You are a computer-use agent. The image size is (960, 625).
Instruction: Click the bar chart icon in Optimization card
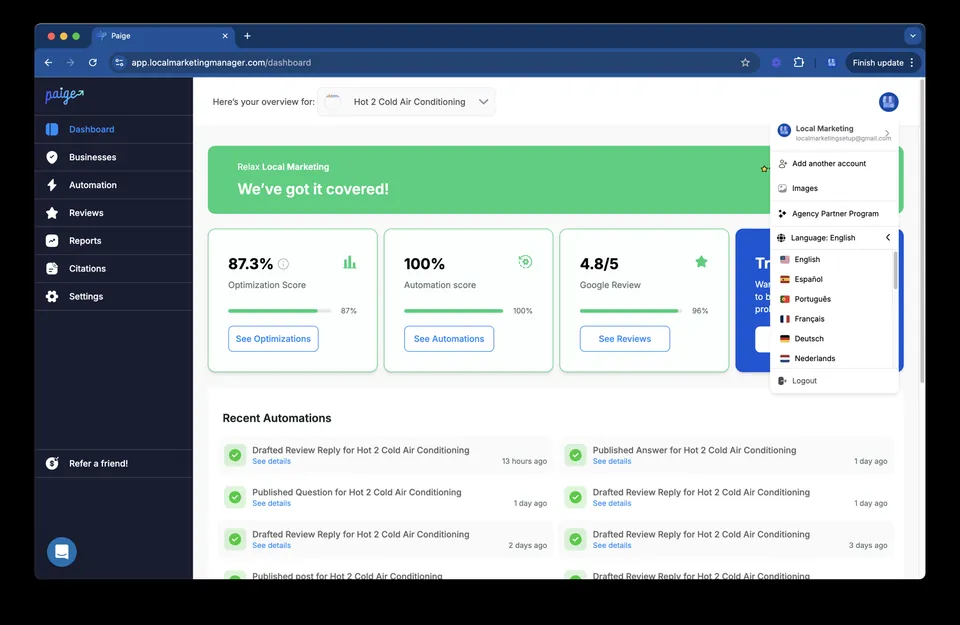[350, 263]
